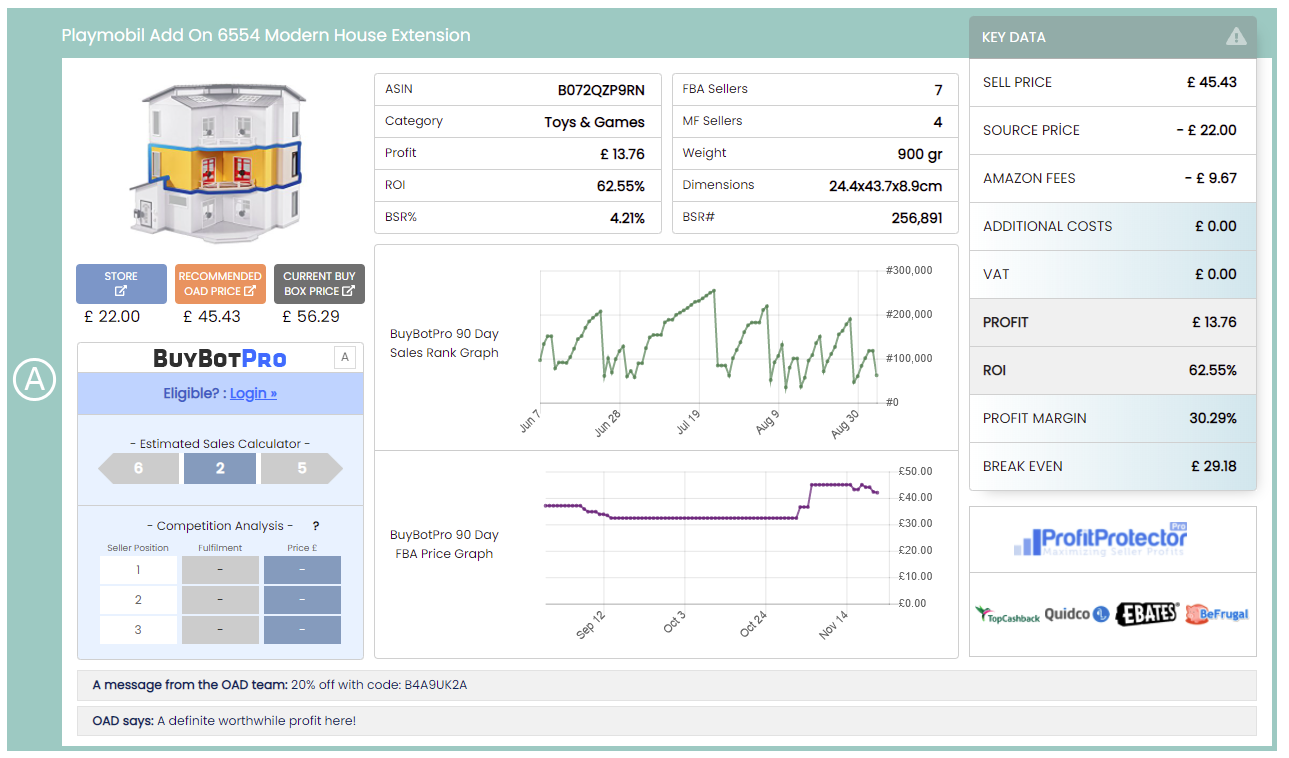Click seller position 2 cell

point(138,600)
